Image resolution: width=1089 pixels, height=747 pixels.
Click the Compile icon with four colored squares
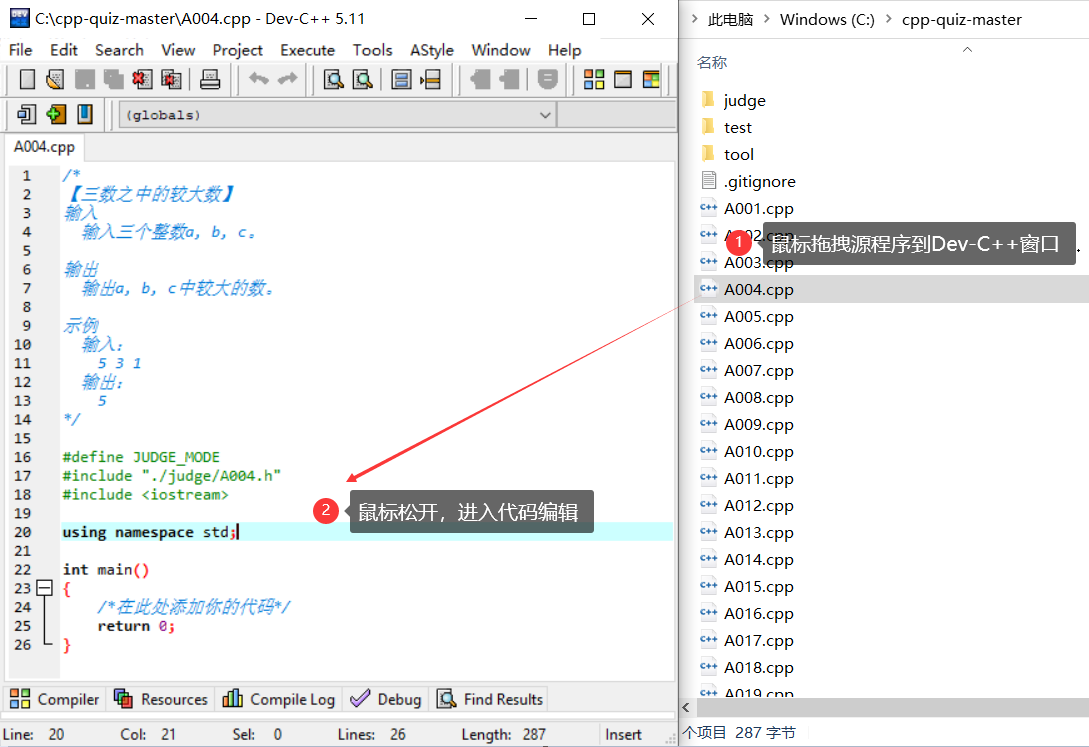(594, 79)
